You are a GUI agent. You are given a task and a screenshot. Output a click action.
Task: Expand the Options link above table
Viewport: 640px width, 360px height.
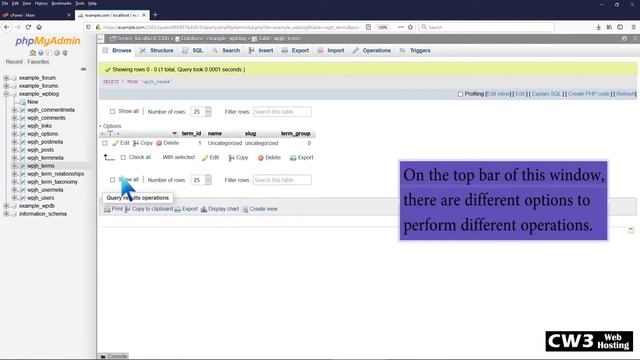[112, 126]
